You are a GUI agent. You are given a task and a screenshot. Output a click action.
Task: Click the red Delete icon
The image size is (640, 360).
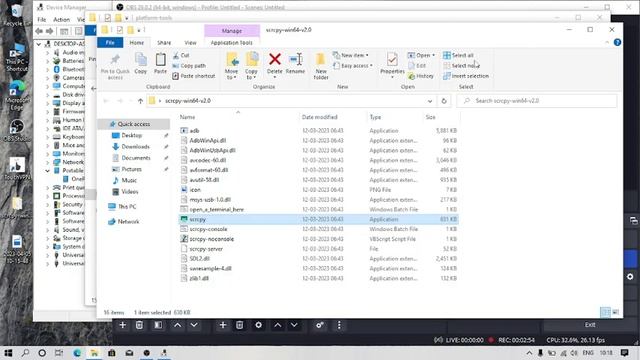click(x=275, y=60)
